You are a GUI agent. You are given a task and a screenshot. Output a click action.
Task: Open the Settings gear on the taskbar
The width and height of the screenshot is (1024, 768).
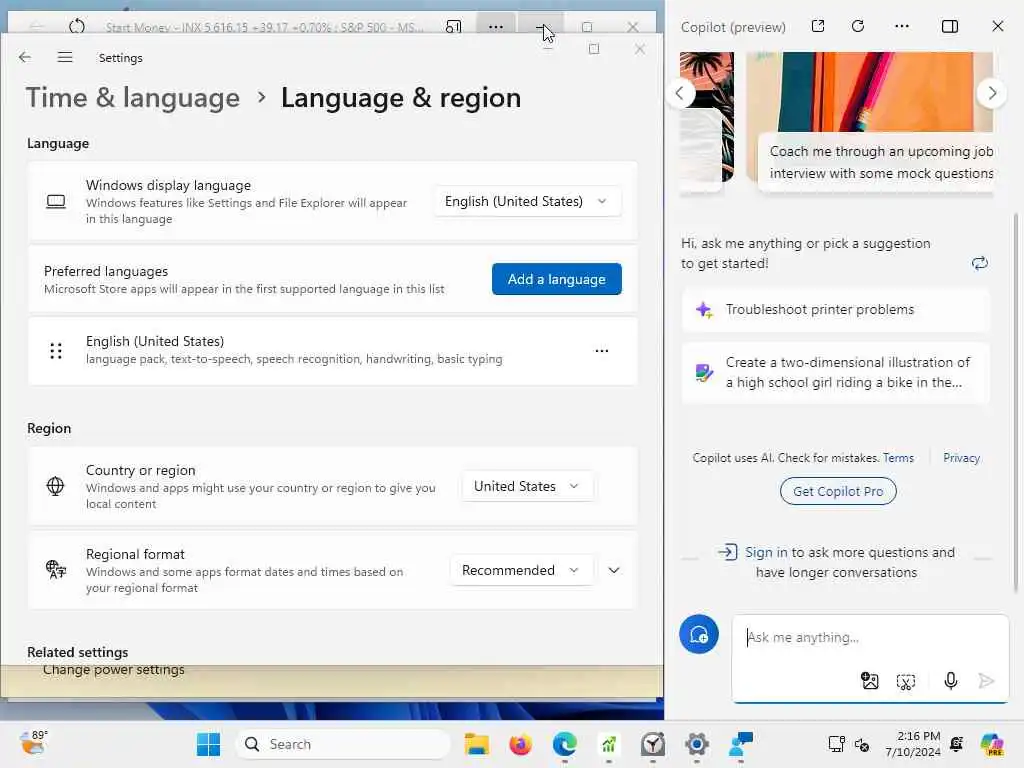[x=697, y=744]
